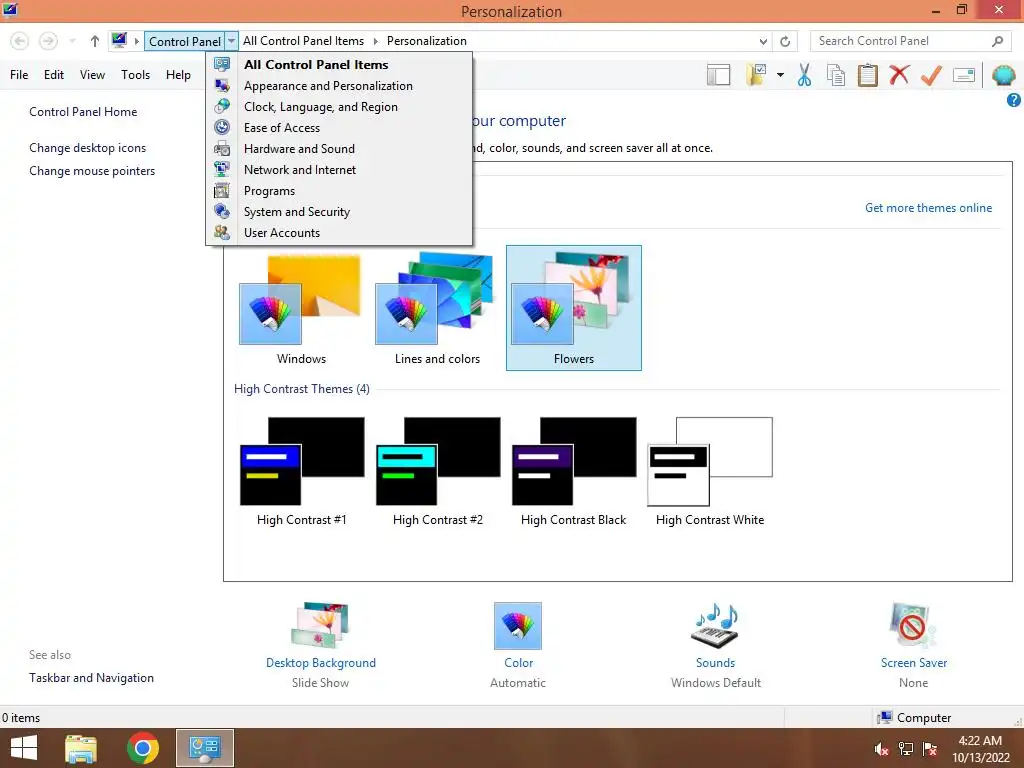
Task: Open the recent locations history dropdown
Action: tap(72, 41)
